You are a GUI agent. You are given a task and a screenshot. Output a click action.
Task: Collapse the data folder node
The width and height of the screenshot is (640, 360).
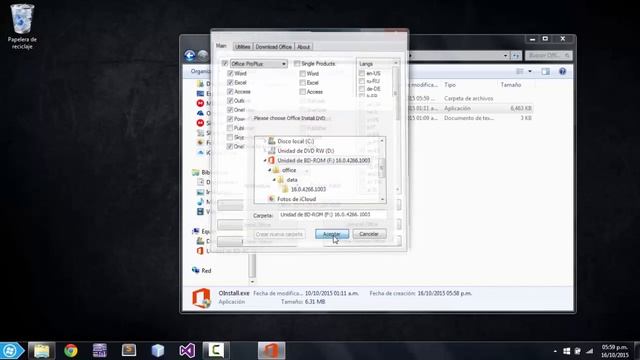pyautogui.click(x=274, y=180)
